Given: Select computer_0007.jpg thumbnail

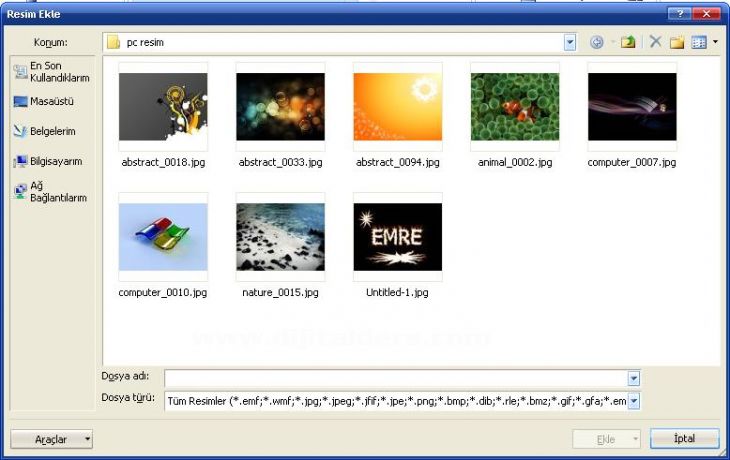Looking at the screenshot, I should [x=632, y=107].
